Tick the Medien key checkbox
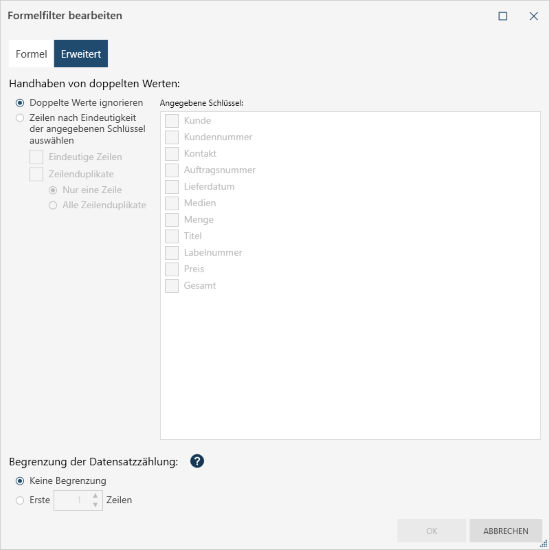 [x=172, y=203]
